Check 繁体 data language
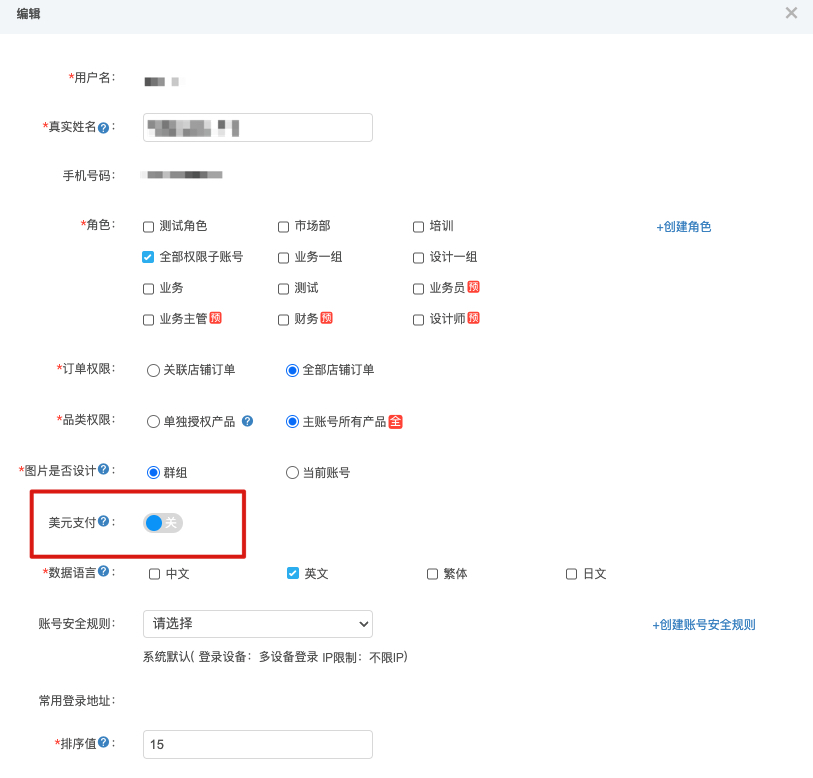The width and height of the screenshot is (813, 778). tap(432, 574)
